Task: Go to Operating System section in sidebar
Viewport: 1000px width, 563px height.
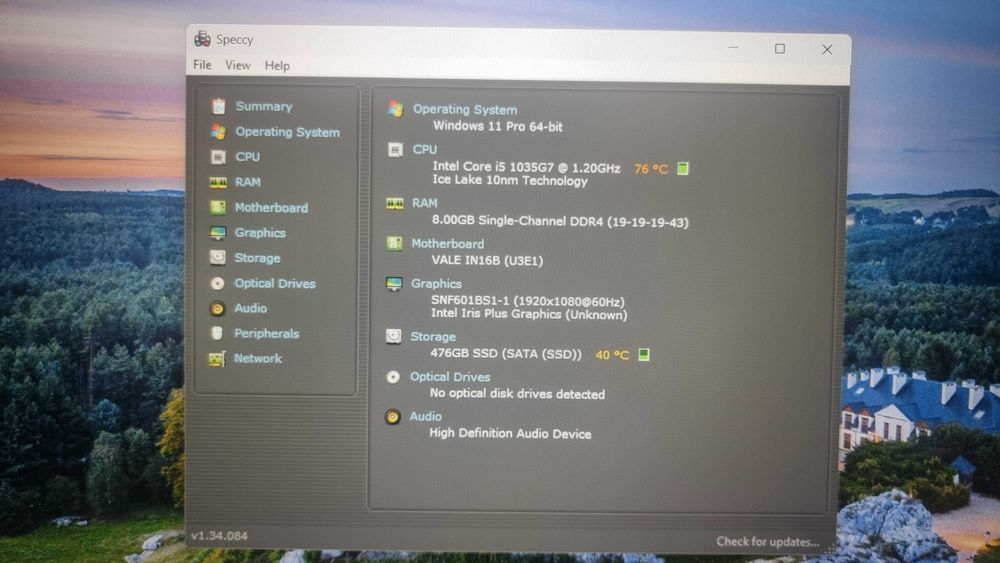Action: 287,132
